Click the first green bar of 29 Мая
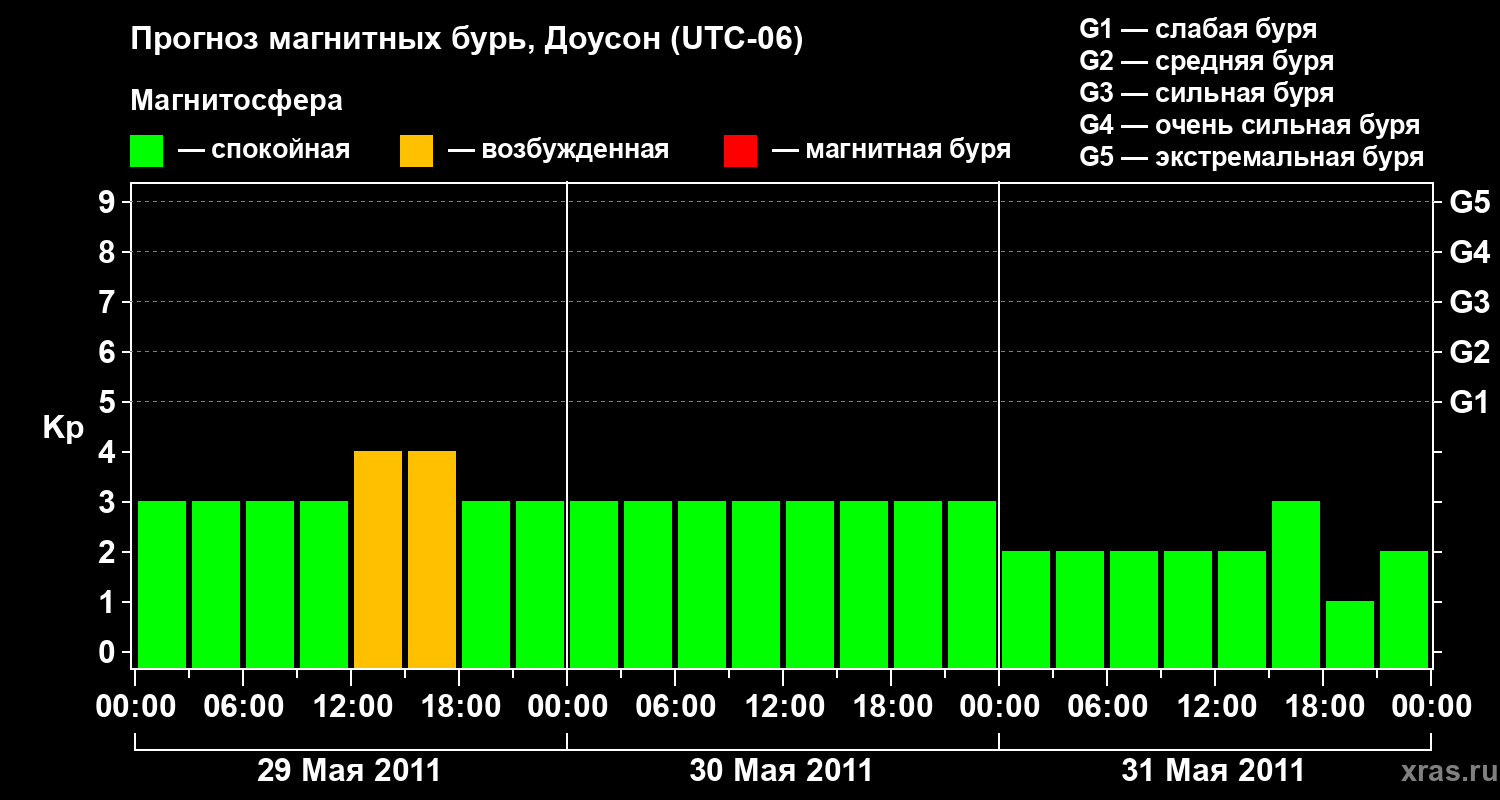 coord(162,584)
